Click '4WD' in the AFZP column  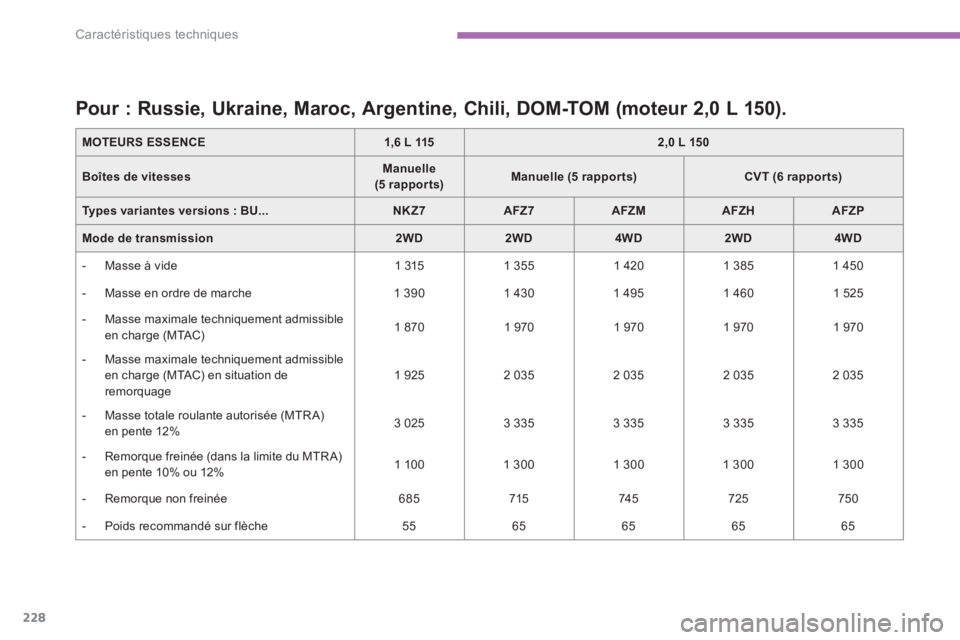(848, 238)
